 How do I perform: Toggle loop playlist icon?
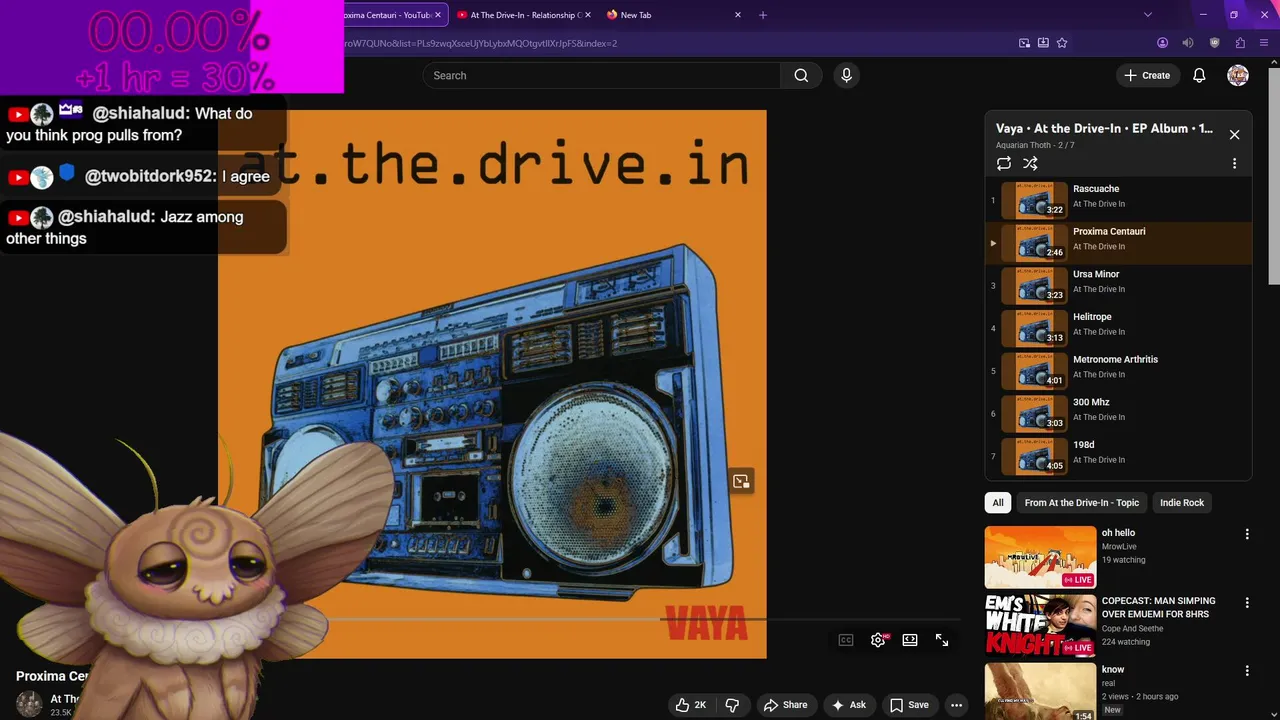1004,163
